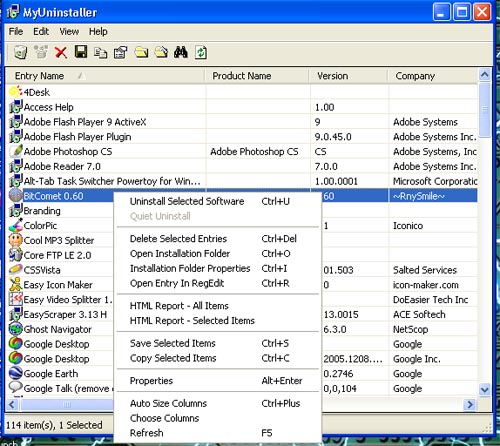Click the 4Desk row icon
This screenshot has height=446, width=500.
click(15, 92)
